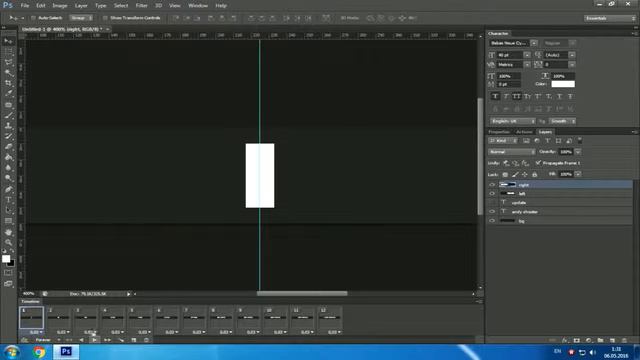Toggle the Propagate Frame 1 checkbox

(538, 163)
